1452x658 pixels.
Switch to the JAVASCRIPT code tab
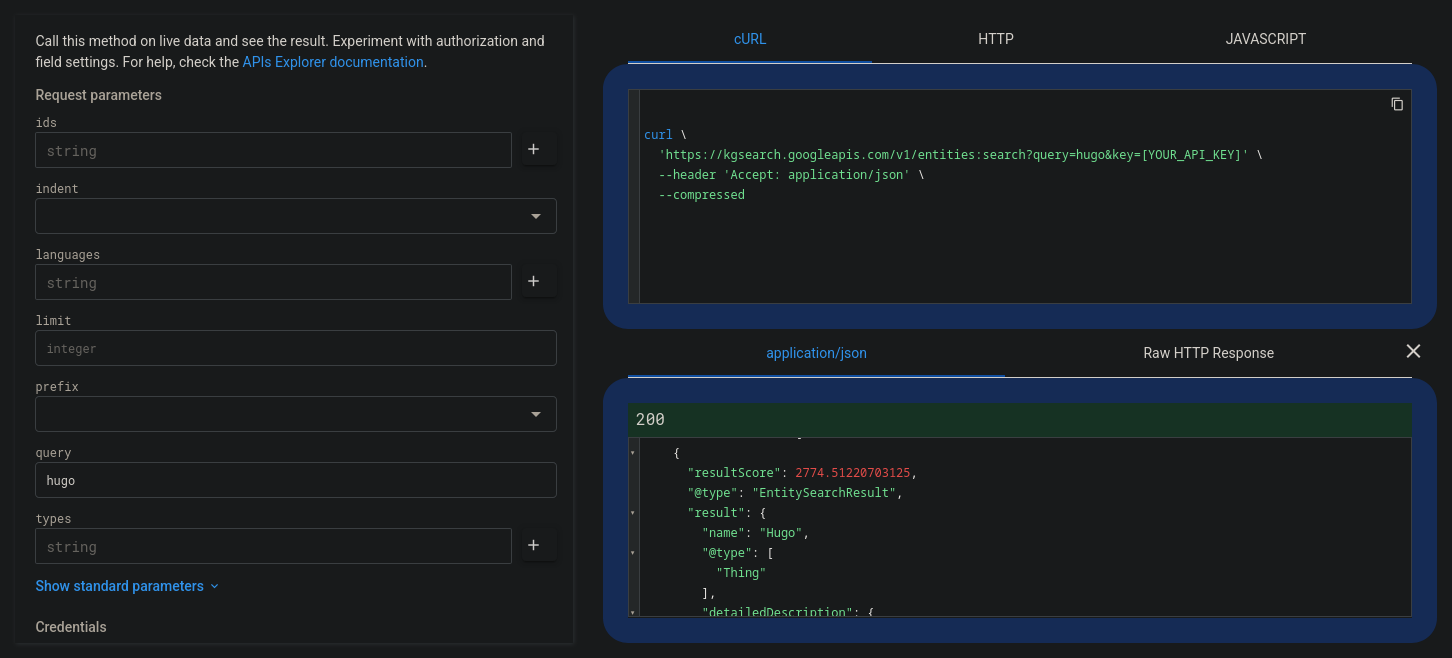pos(1265,39)
